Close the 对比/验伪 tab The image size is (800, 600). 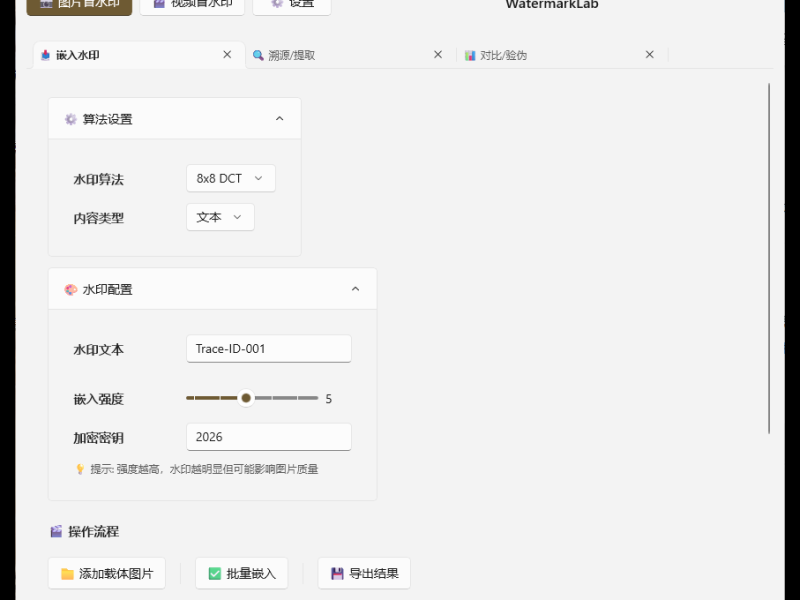coord(649,55)
